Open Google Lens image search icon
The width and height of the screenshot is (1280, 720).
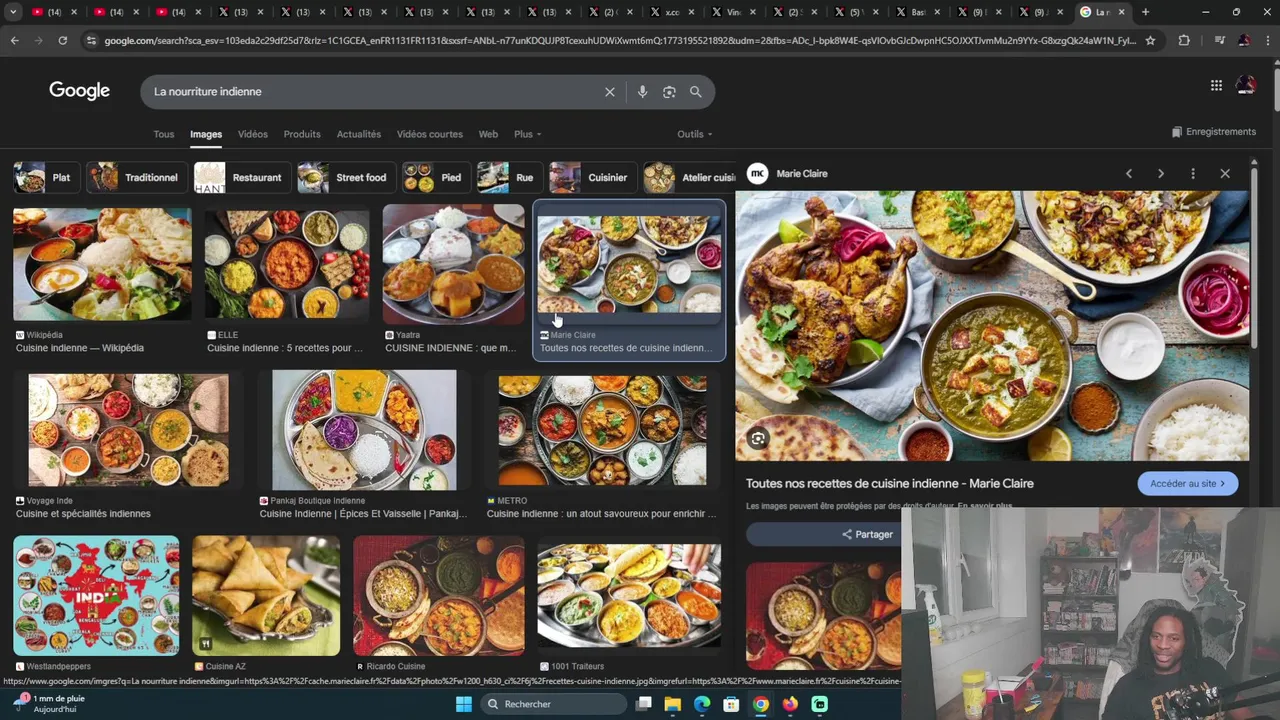(669, 92)
